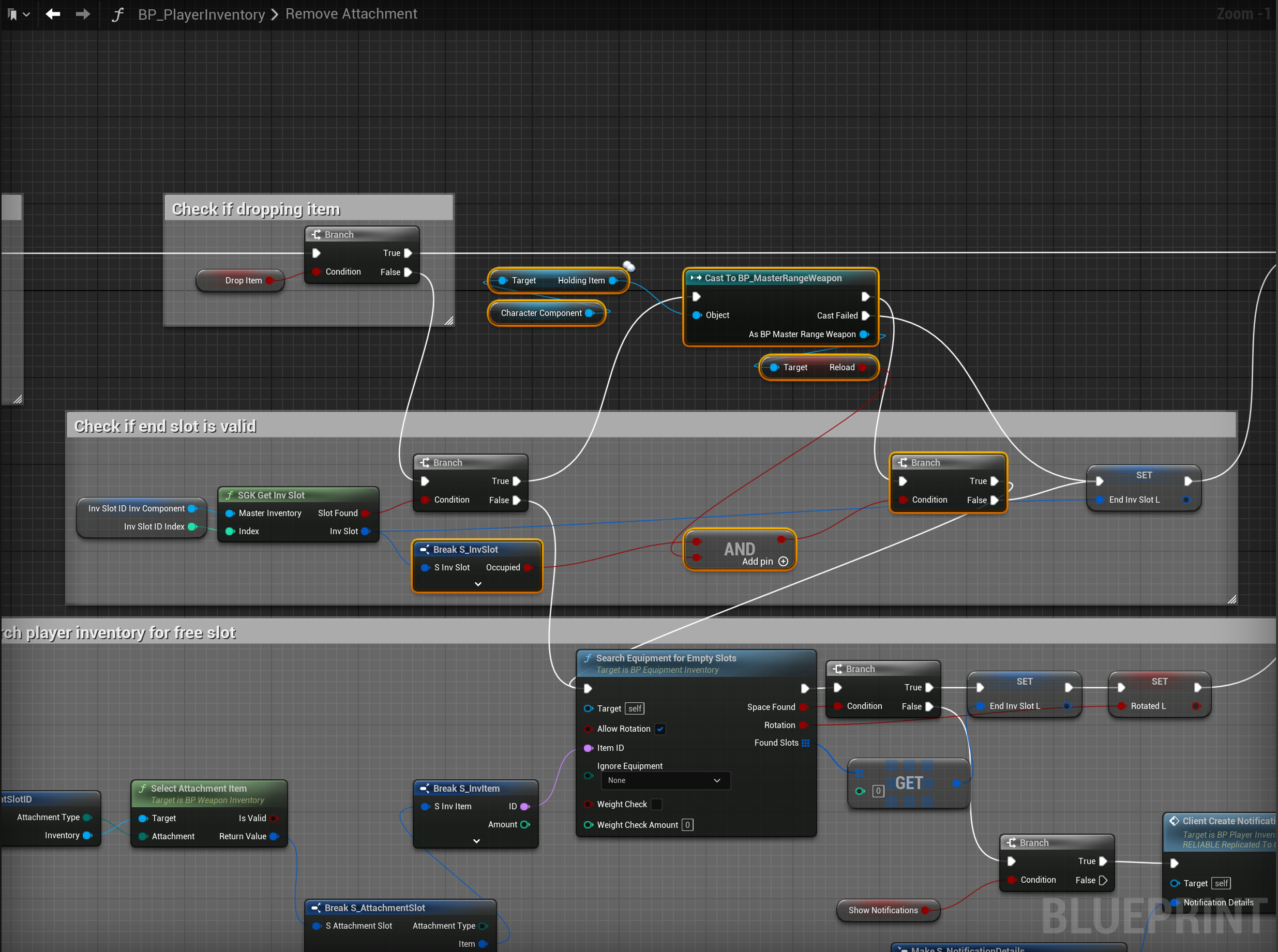The image size is (1278, 952).
Task: Open the bookmarks dropdown arrow
Action: click(x=26, y=14)
